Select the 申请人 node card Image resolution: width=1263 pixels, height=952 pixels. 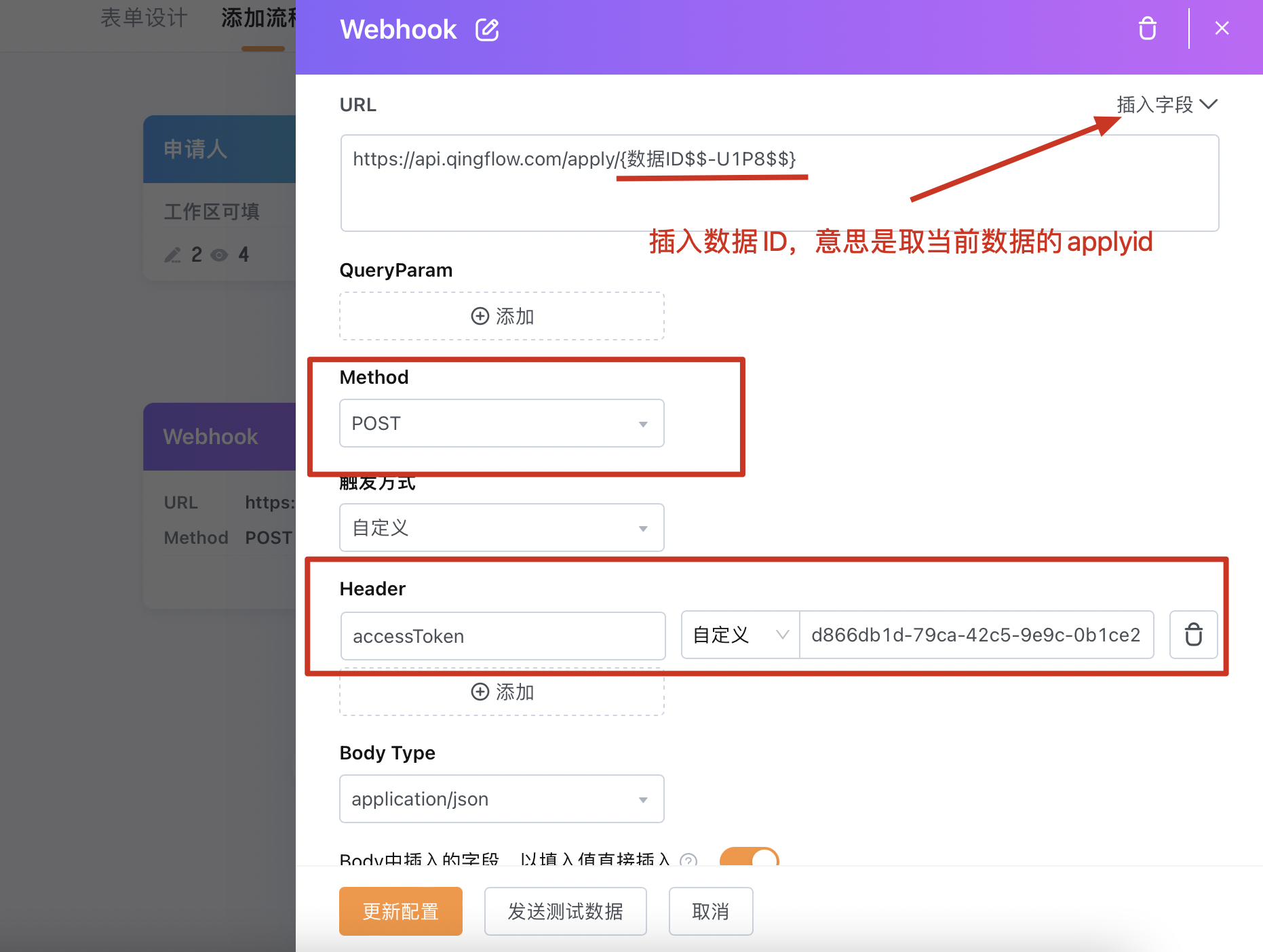(x=220, y=197)
